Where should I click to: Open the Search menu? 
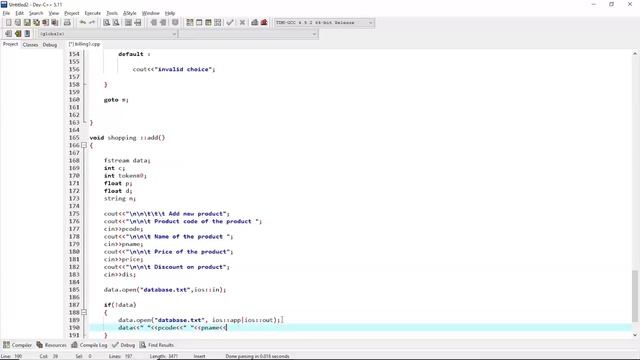tap(36, 13)
